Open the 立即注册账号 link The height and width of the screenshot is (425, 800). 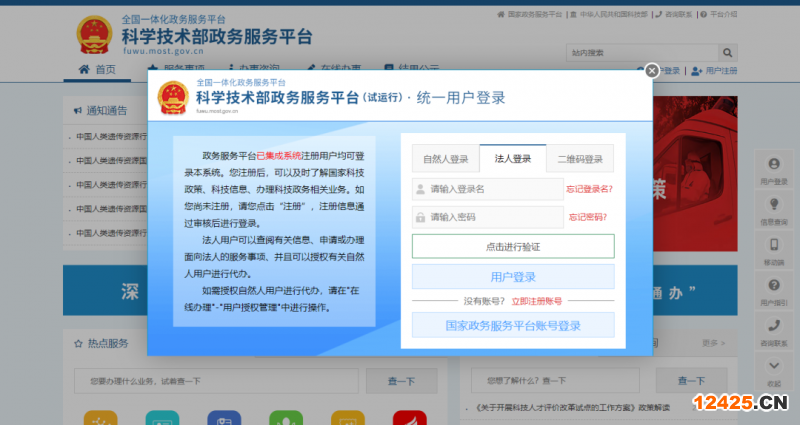coord(537,301)
